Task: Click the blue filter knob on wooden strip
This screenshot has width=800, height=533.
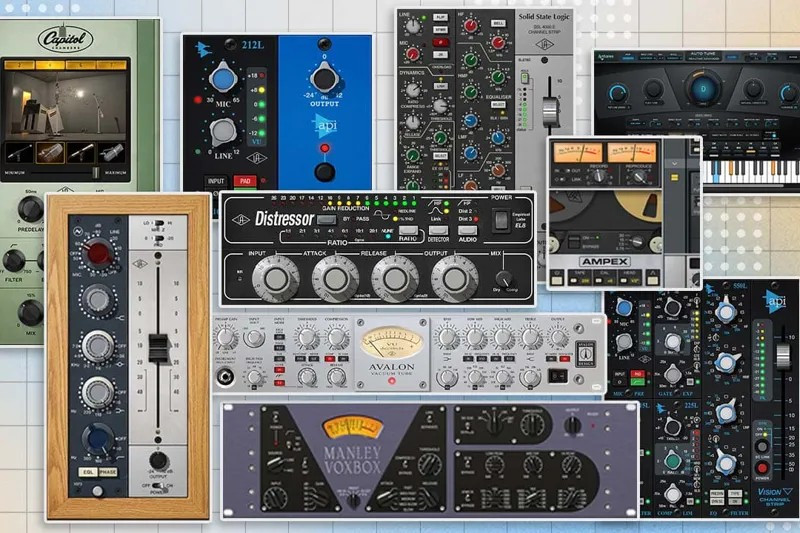Action: coord(98,439)
